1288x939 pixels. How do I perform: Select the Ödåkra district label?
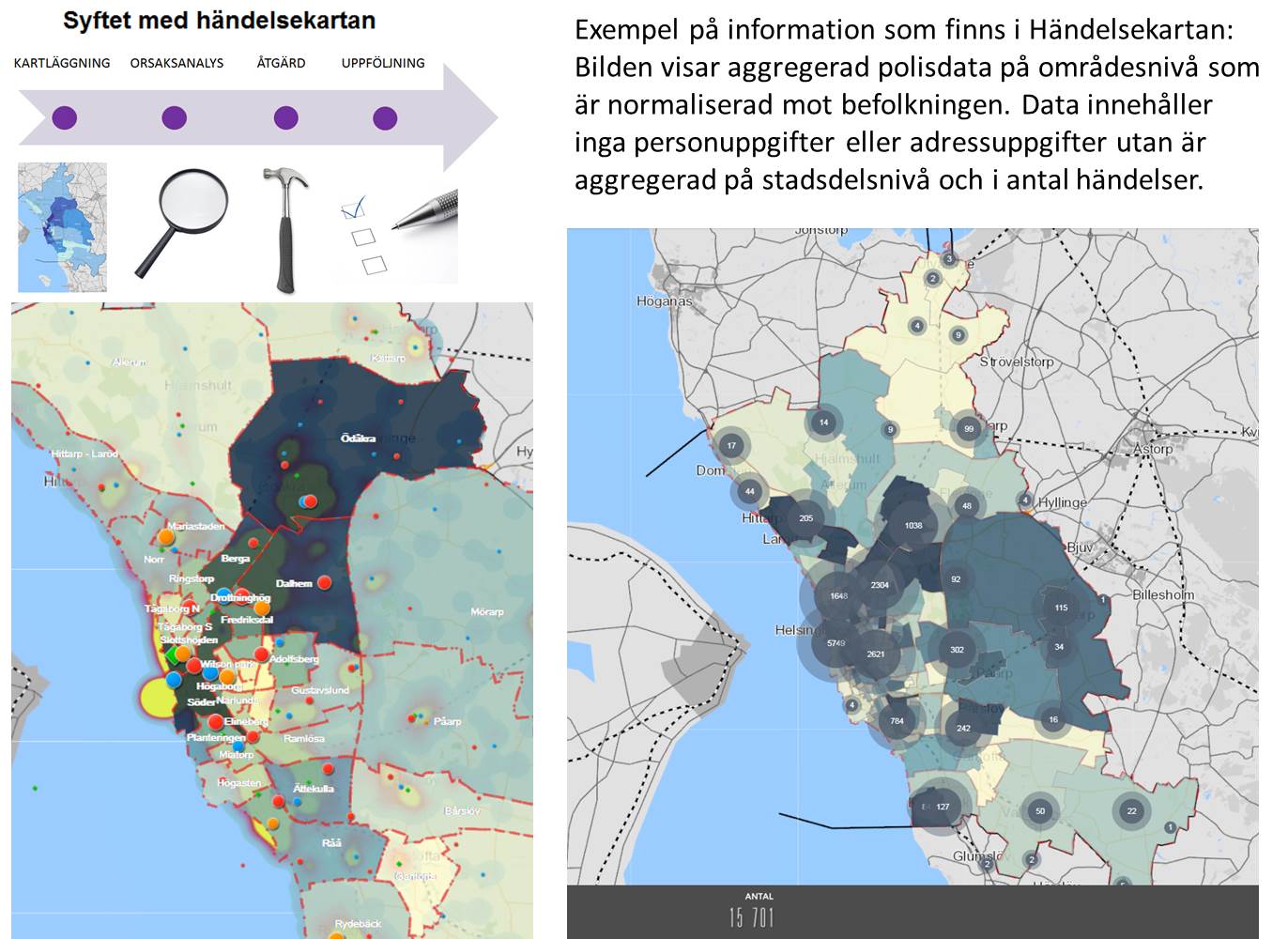tap(358, 439)
